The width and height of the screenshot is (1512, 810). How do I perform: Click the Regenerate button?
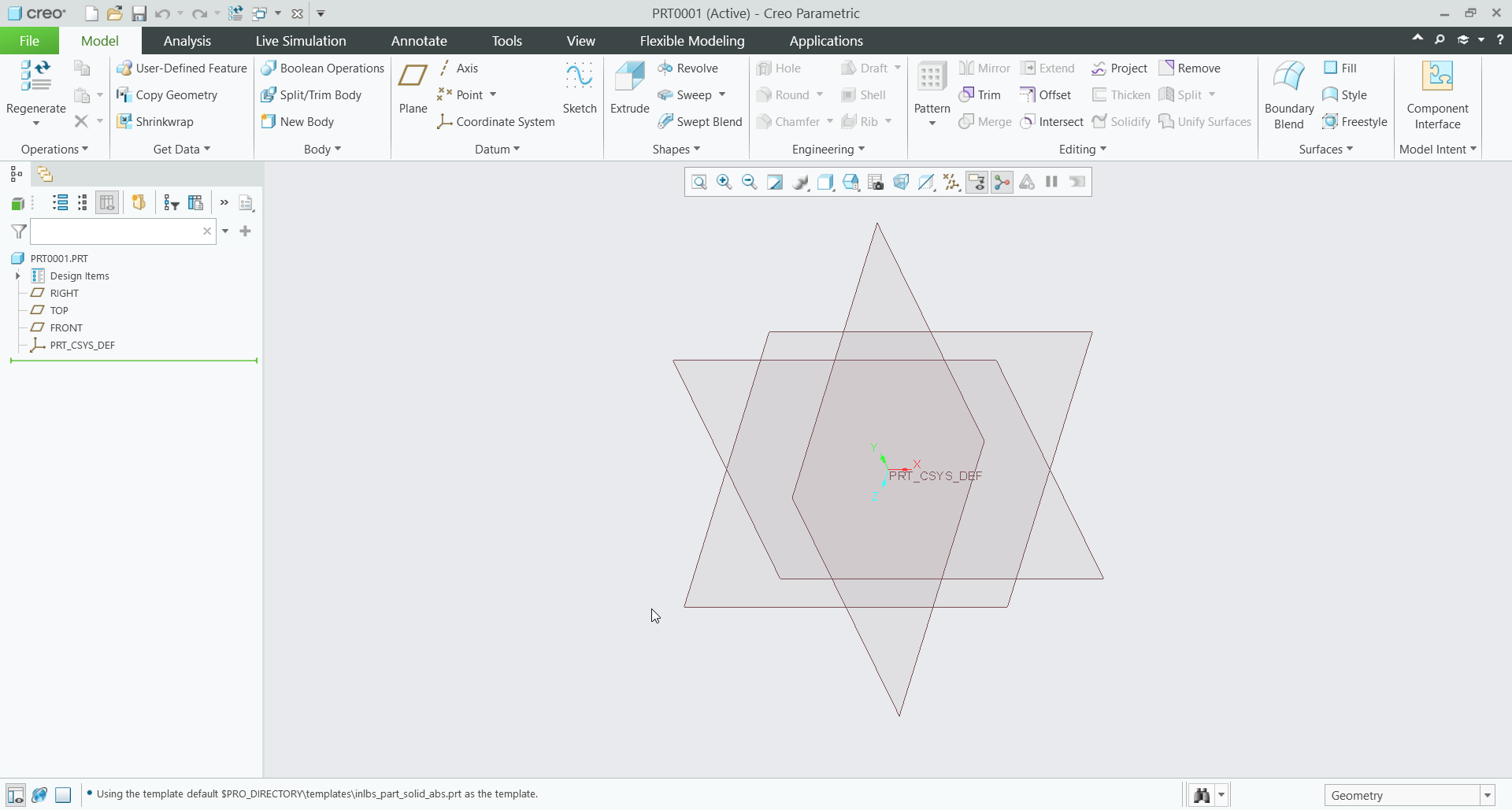click(x=35, y=87)
